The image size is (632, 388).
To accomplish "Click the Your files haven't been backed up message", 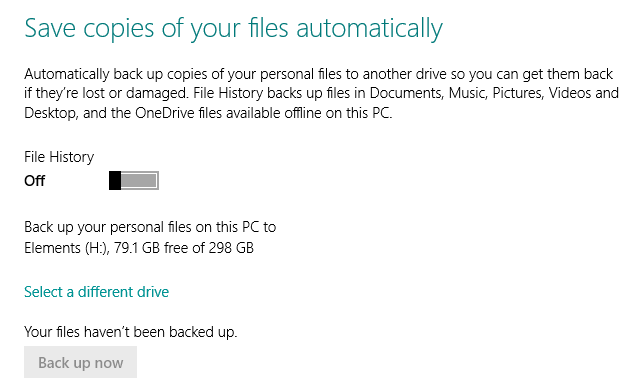I will 131,332.
